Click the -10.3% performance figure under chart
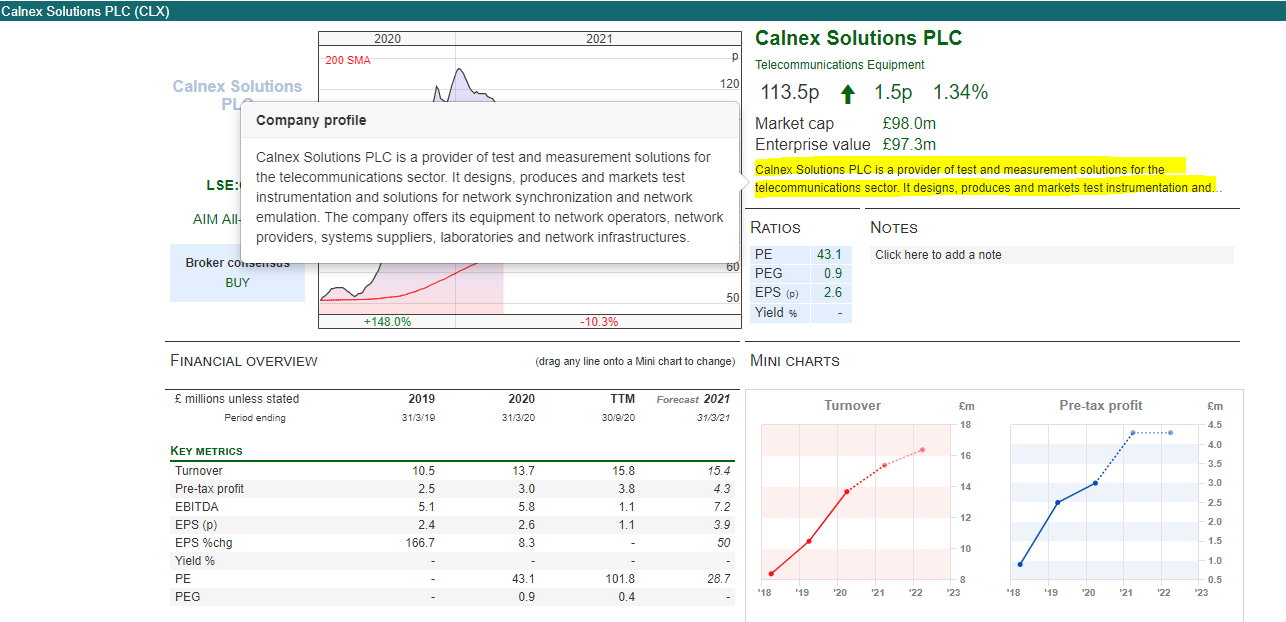 (599, 322)
